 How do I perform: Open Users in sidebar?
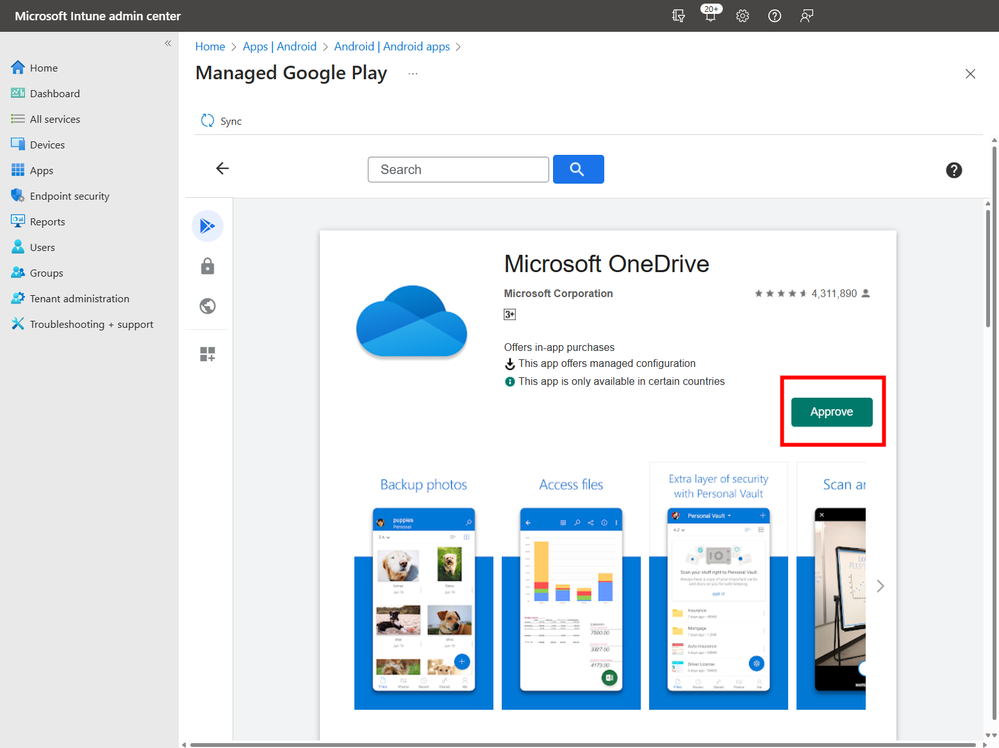[x=33, y=247]
